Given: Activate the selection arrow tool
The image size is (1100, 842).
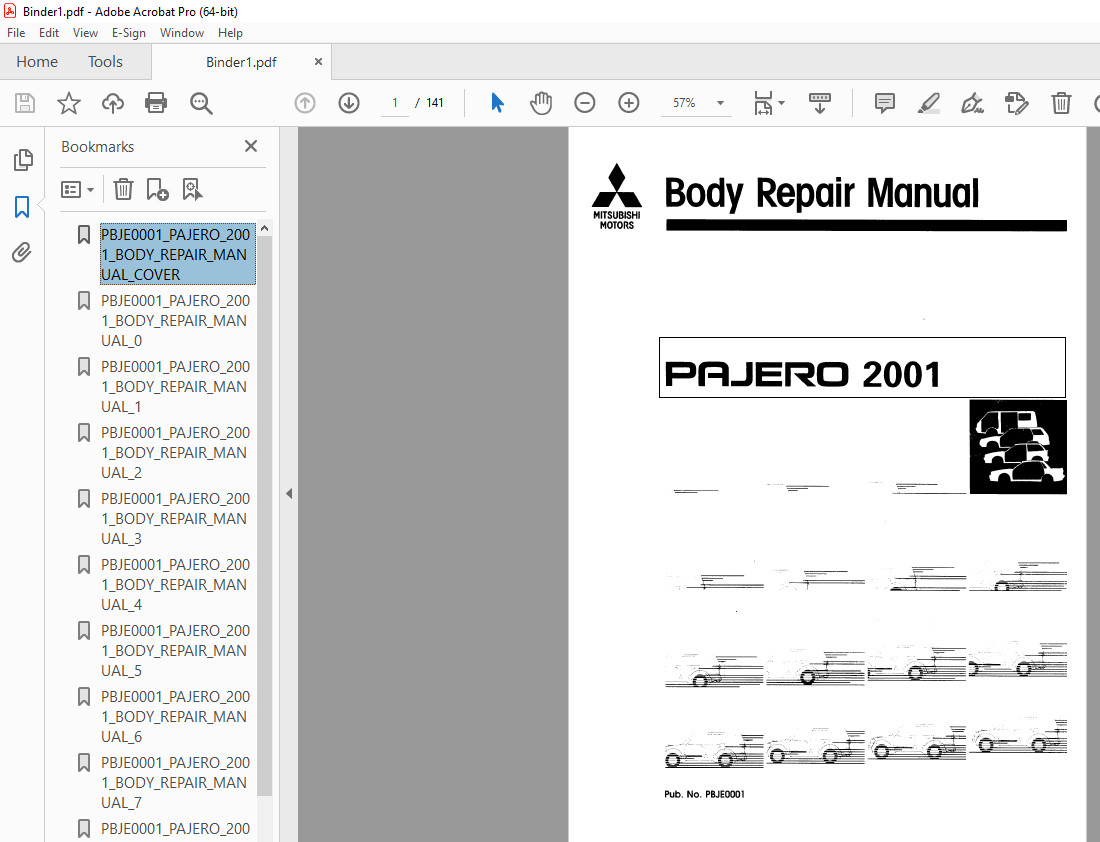Looking at the screenshot, I should tap(497, 103).
